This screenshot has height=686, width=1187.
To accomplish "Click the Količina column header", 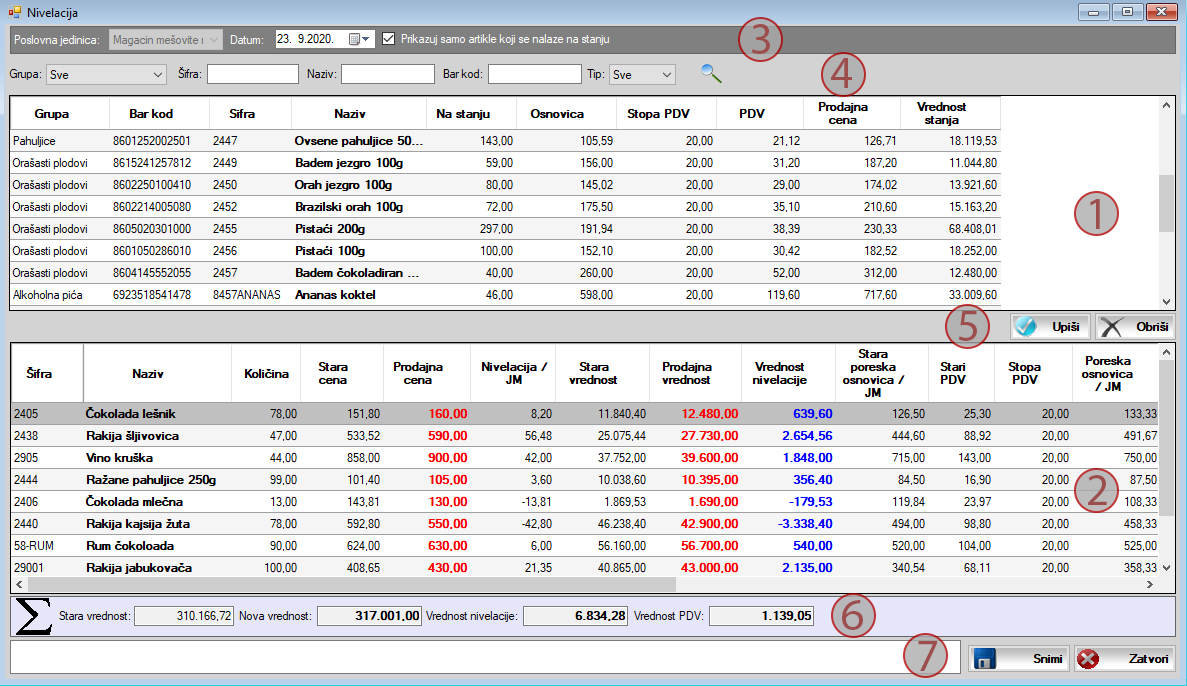I will tap(266, 373).
